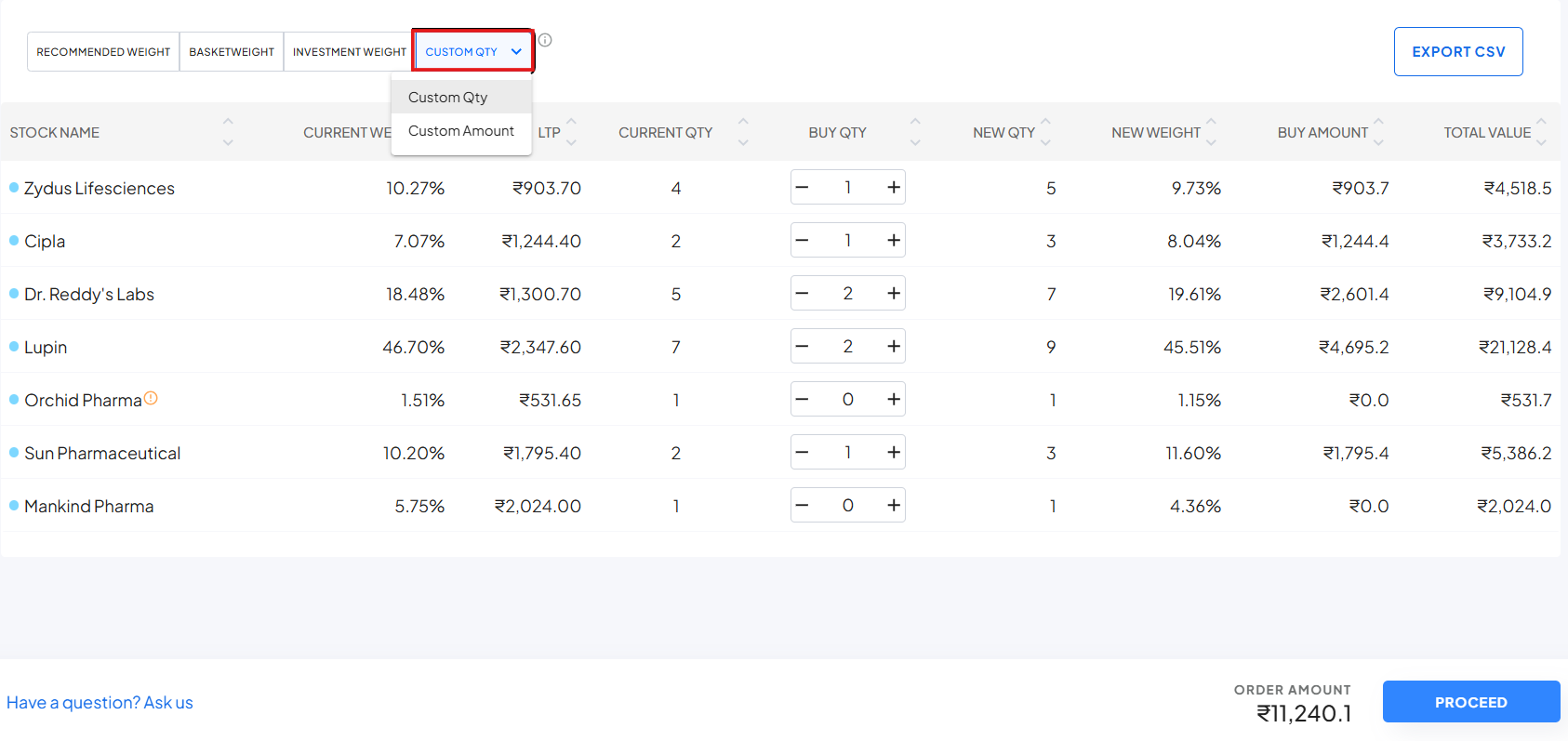
Task: Decrease buy quantity for Lupin
Action: tap(803, 346)
